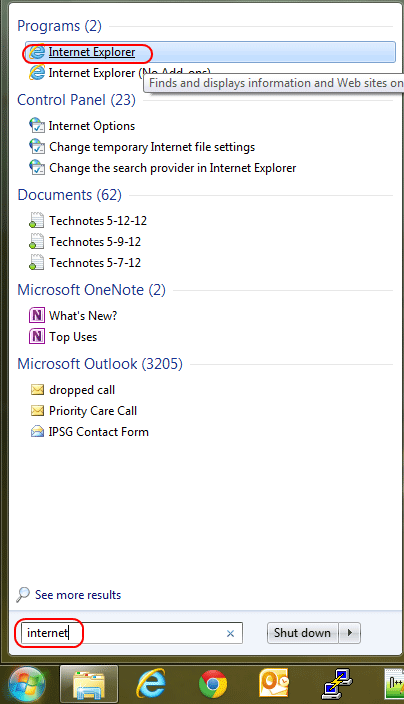Open the Programs (2) results header

(59, 26)
